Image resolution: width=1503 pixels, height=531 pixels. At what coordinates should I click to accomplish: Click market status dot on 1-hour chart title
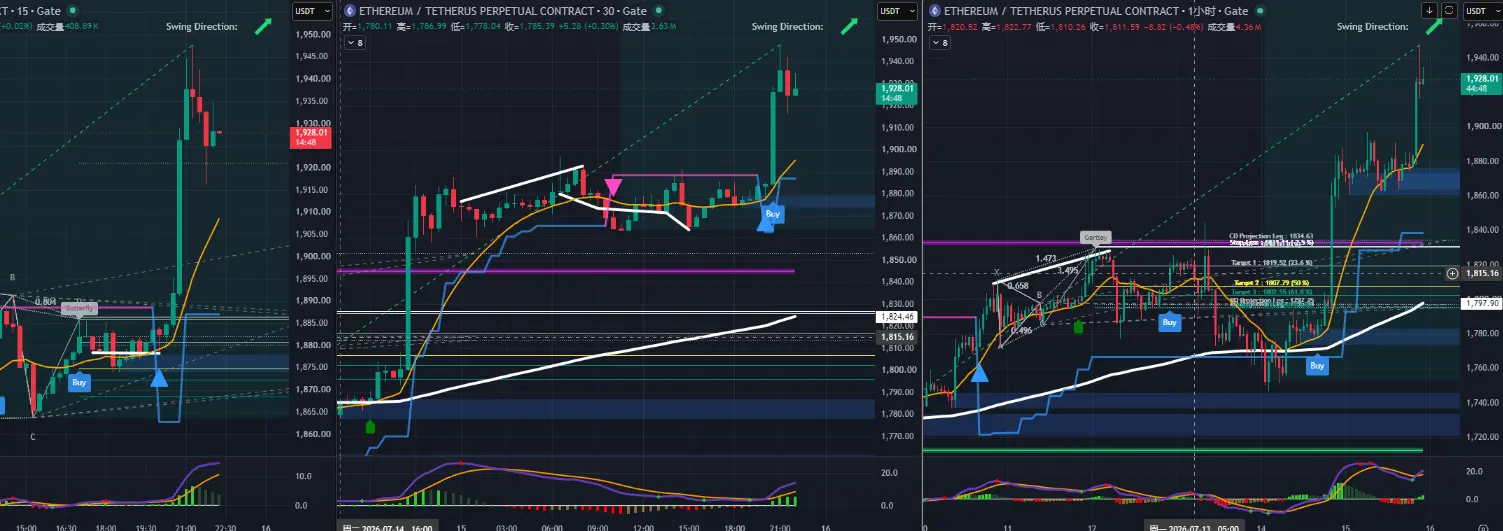pos(1259,11)
